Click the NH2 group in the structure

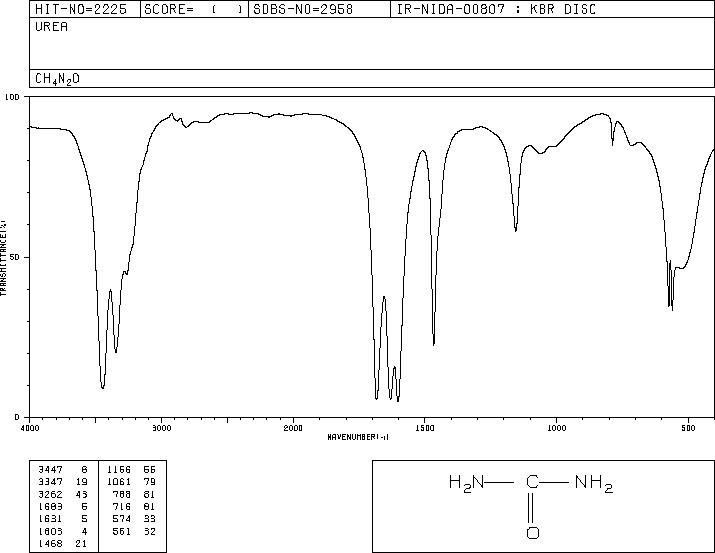(x=594, y=483)
